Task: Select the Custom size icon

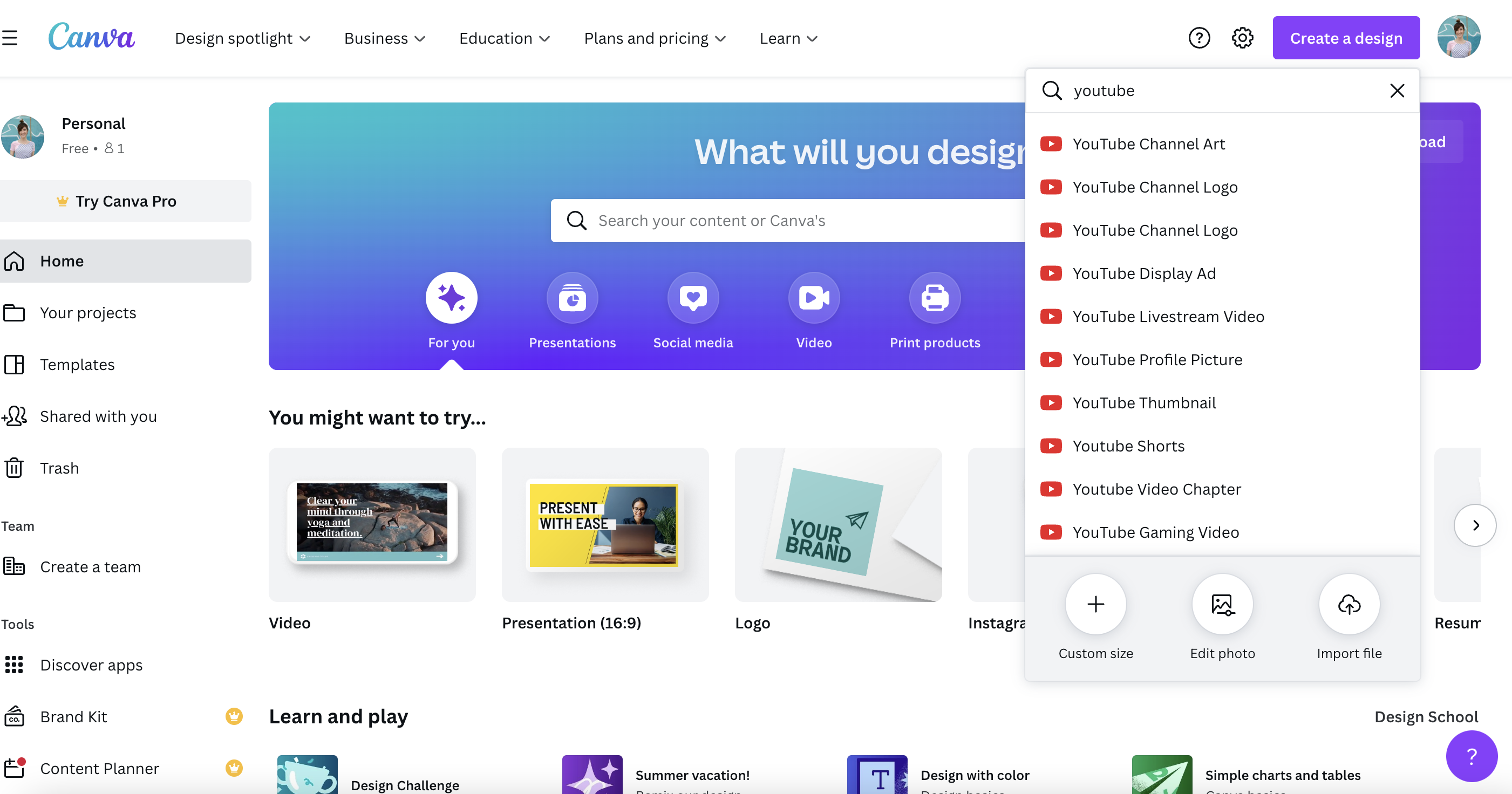Action: [1096, 604]
